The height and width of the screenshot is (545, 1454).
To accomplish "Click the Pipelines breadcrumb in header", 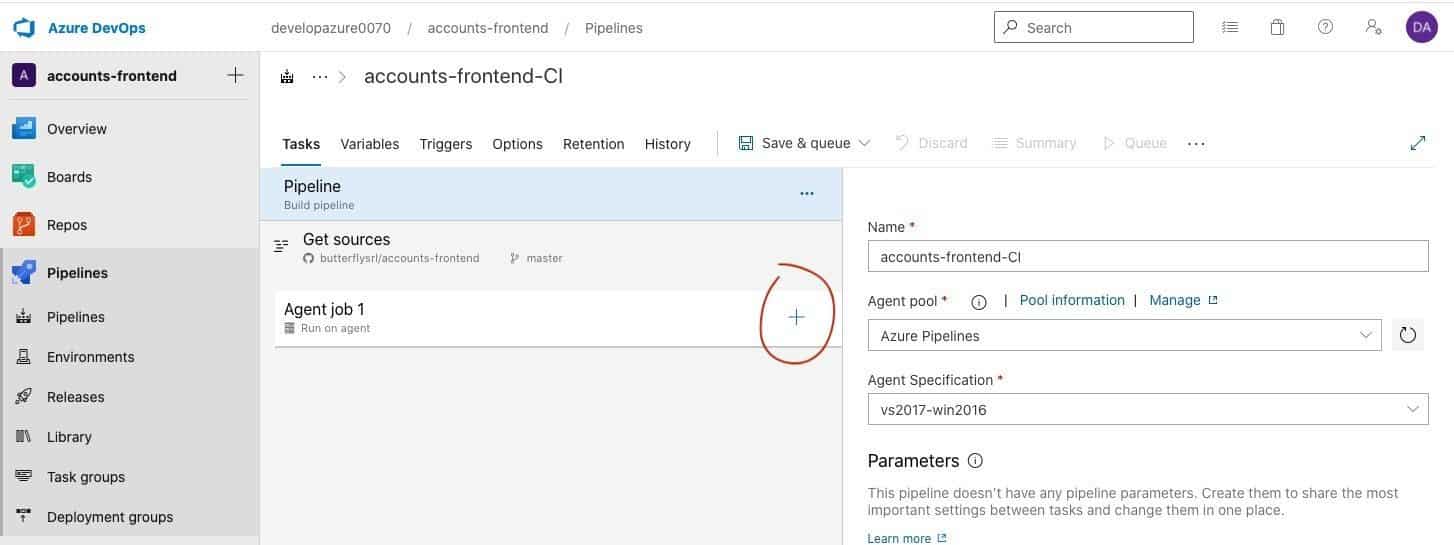I will (x=614, y=28).
